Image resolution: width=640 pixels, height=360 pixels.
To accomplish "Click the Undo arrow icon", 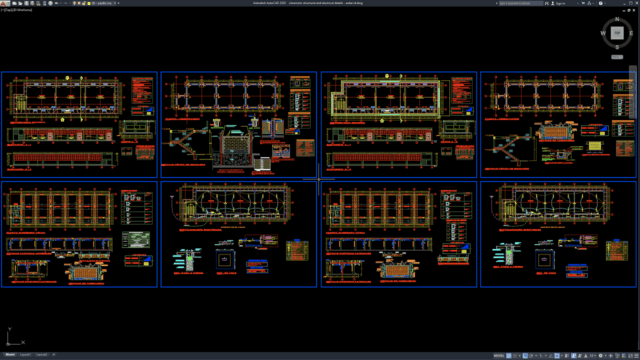I will click(x=56, y=3).
